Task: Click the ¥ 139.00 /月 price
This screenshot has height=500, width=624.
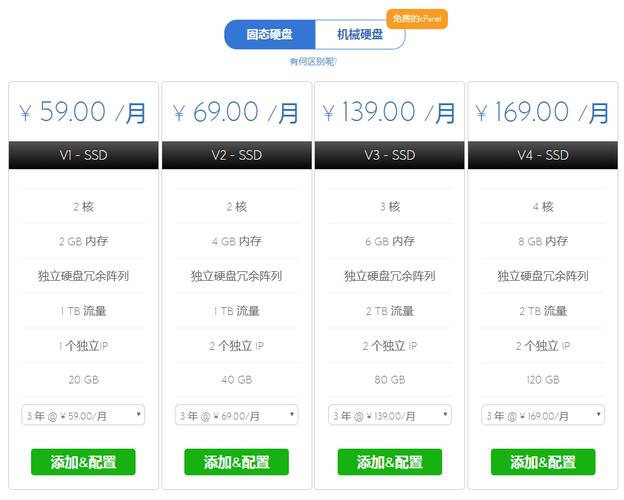Action: point(389,112)
